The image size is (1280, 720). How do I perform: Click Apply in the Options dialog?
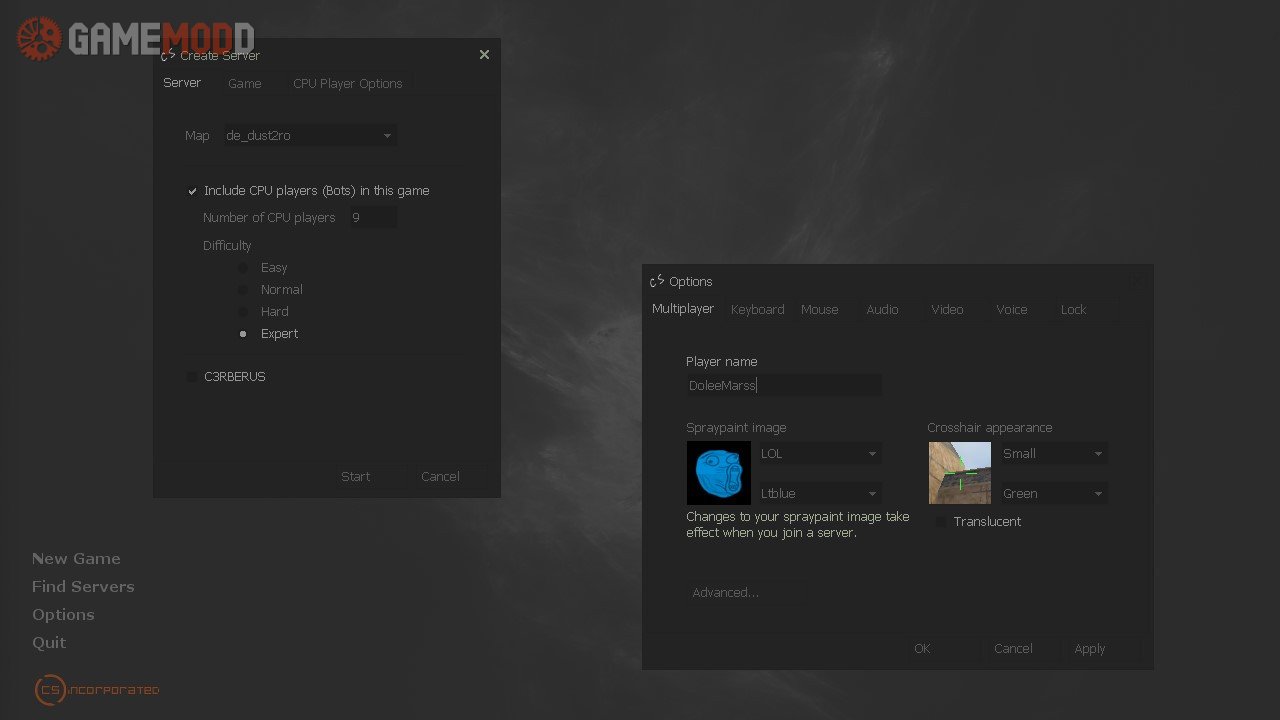point(1089,649)
